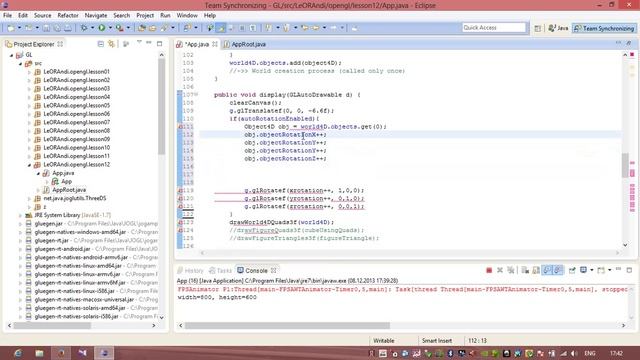Click the Open Perspective icon
Viewport: 640px width, 360px height.
538,28
